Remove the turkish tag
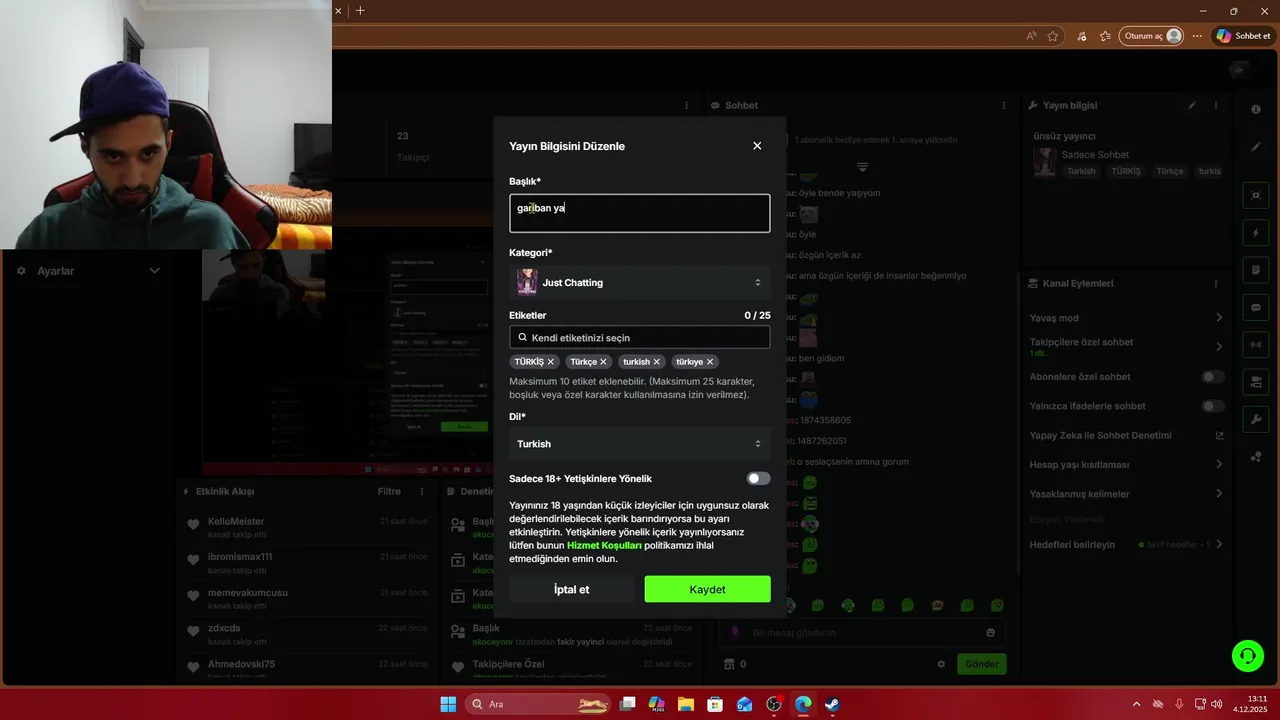Screen dimensions: 1280x720 pyautogui.click(x=656, y=362)
